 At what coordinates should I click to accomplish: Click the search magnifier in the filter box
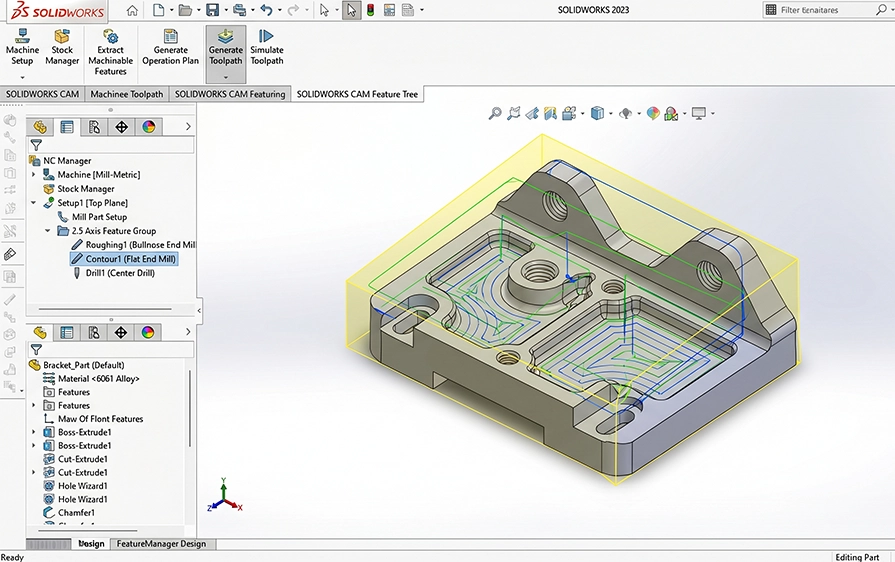(x=881, y=10)
